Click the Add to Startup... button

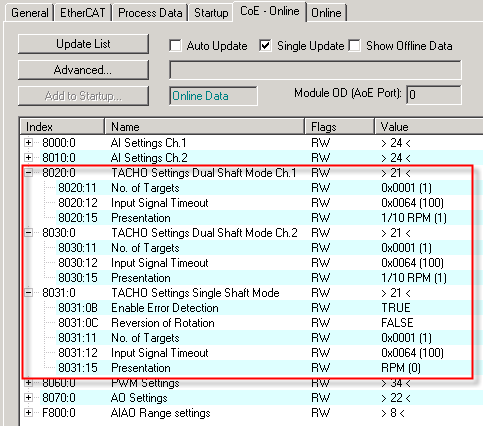(x=83, y=96)
